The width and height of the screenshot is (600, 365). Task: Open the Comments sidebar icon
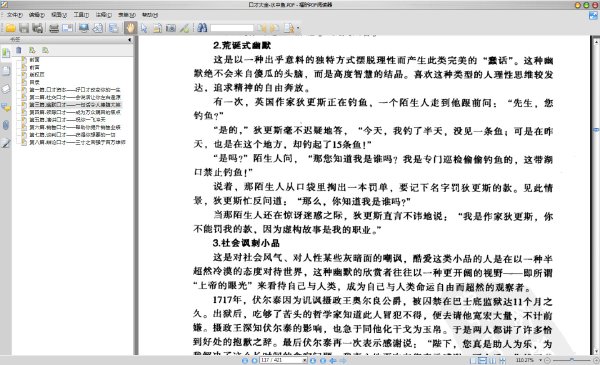pyautogui.click(x=6, y=107)
